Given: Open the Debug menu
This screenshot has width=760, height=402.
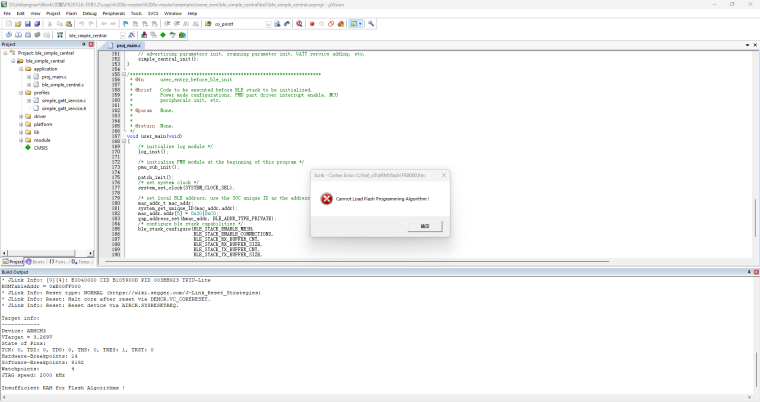Looking at the screenshot, I should click(90, 14).
